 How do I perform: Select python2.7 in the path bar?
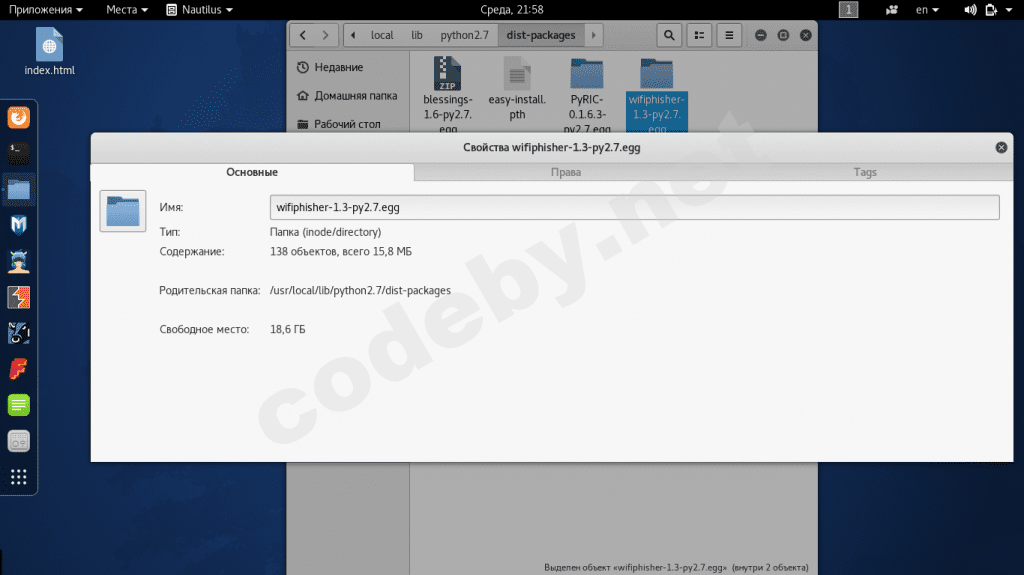464,35
